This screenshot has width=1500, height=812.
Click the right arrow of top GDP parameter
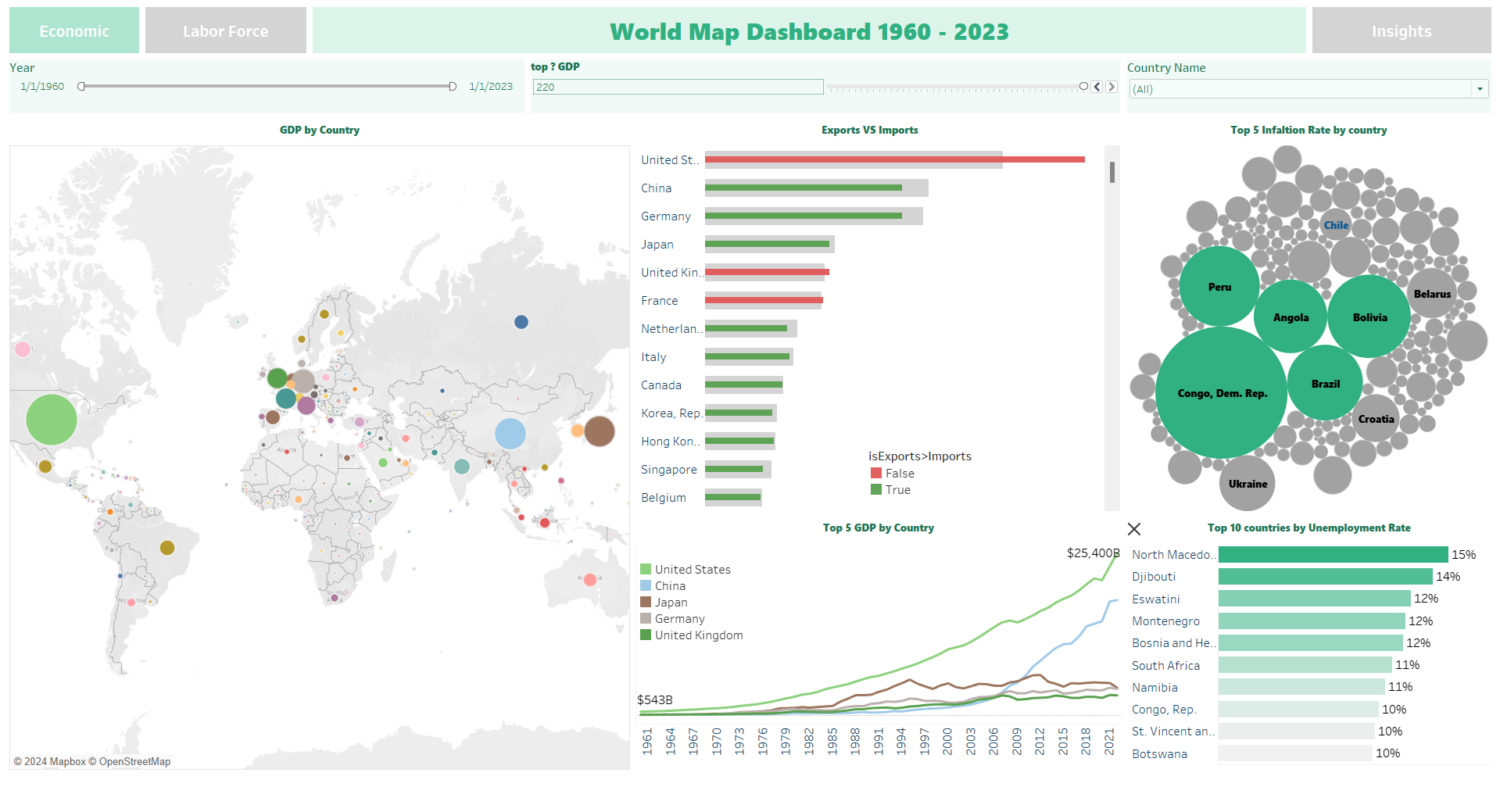pos(1112,87)
